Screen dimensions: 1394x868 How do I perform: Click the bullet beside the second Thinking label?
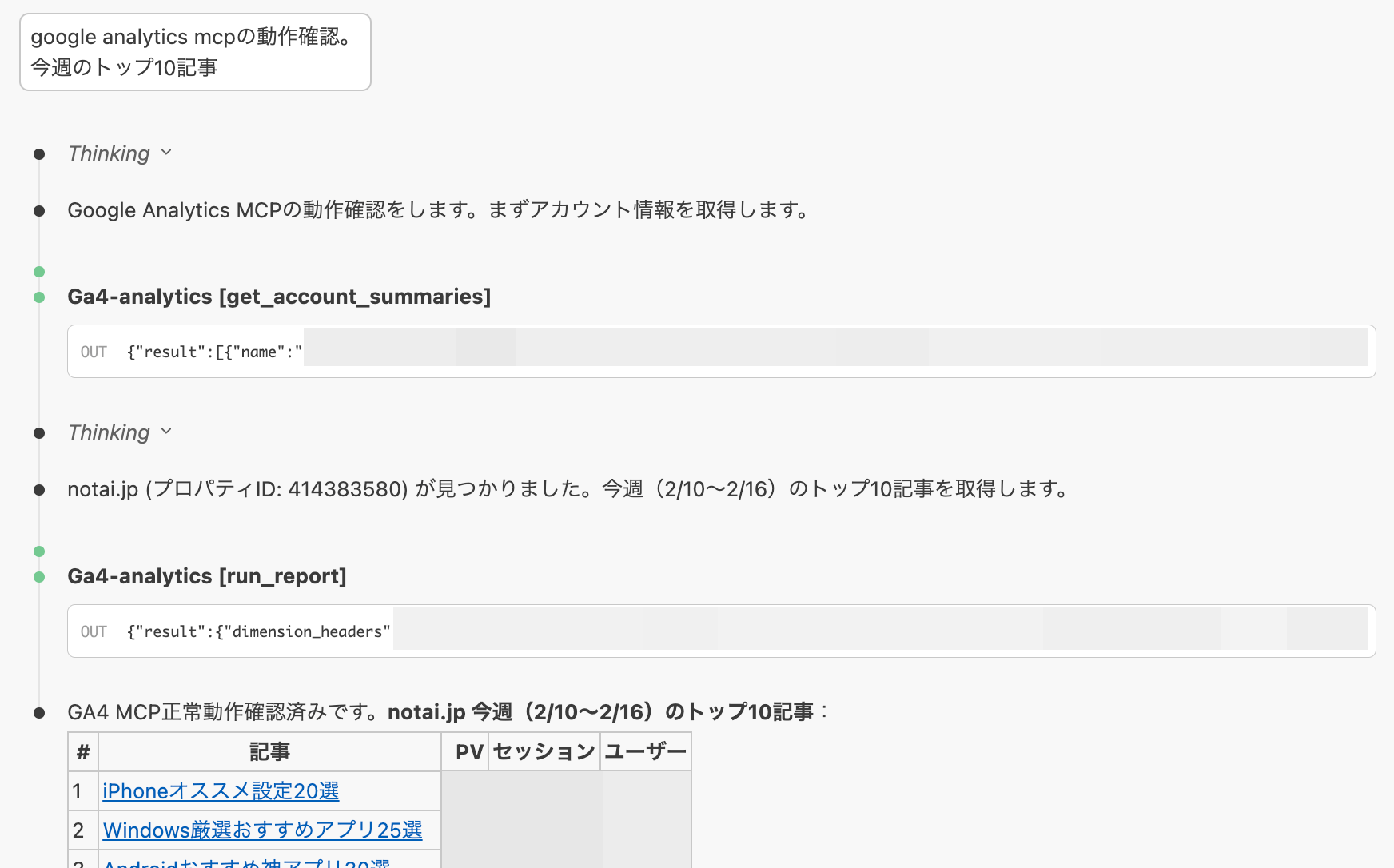(39, 432)
